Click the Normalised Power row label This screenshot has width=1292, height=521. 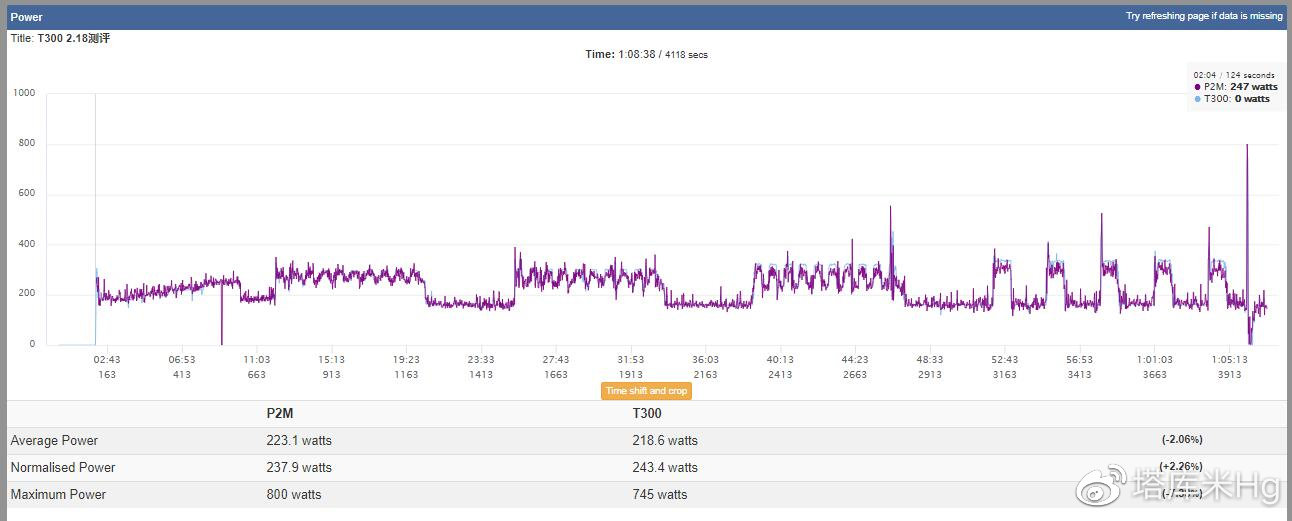pyautogui.click(x=63, y=467)
